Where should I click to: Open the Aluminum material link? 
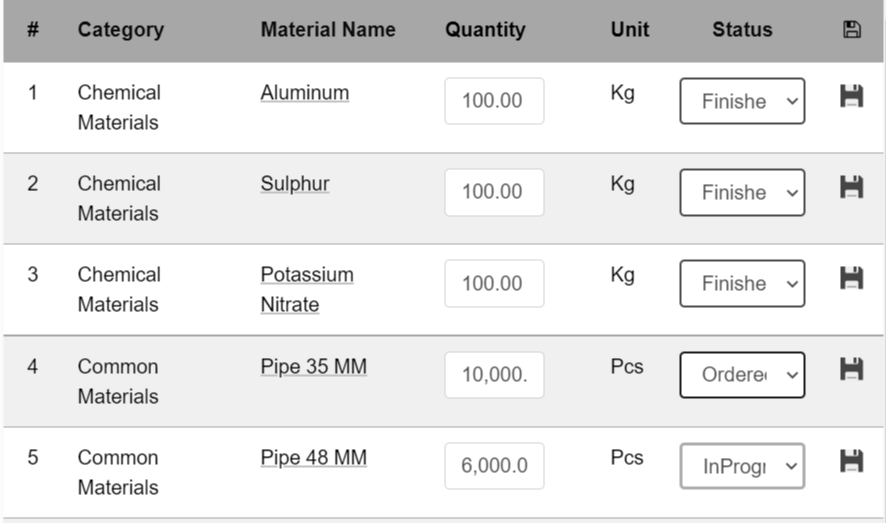(x=304, y=93)
